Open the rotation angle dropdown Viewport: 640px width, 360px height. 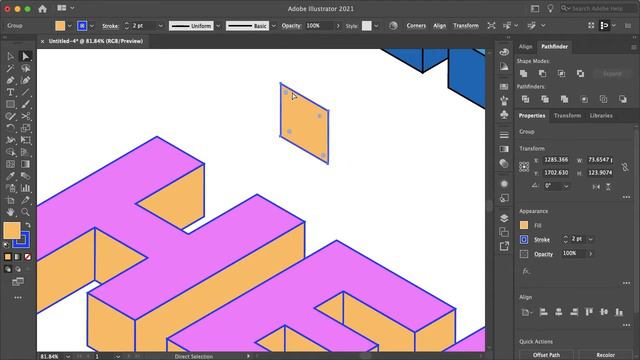click(566, 186)
